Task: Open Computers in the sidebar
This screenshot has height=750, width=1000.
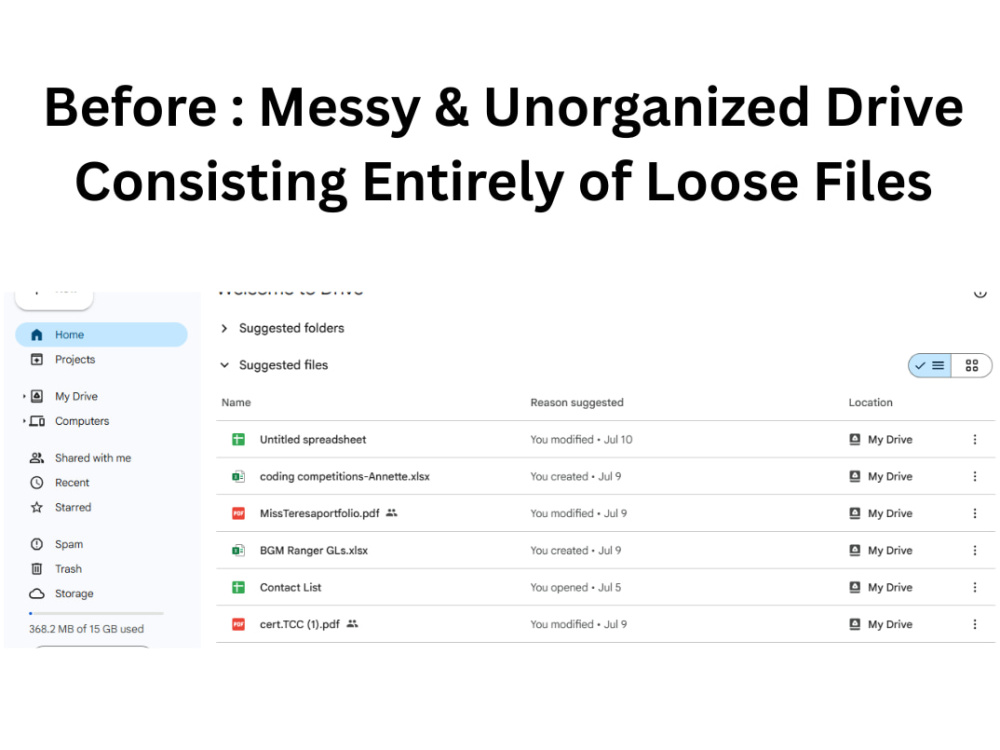Action: pos(82,421)
